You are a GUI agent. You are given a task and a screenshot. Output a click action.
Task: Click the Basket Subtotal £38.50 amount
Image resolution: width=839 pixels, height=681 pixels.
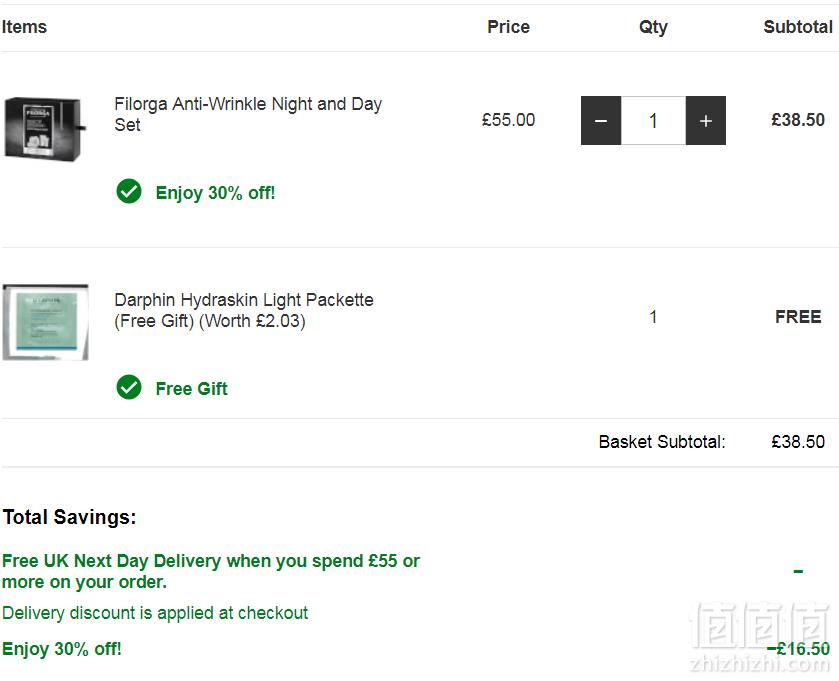(x=798, y=442)
